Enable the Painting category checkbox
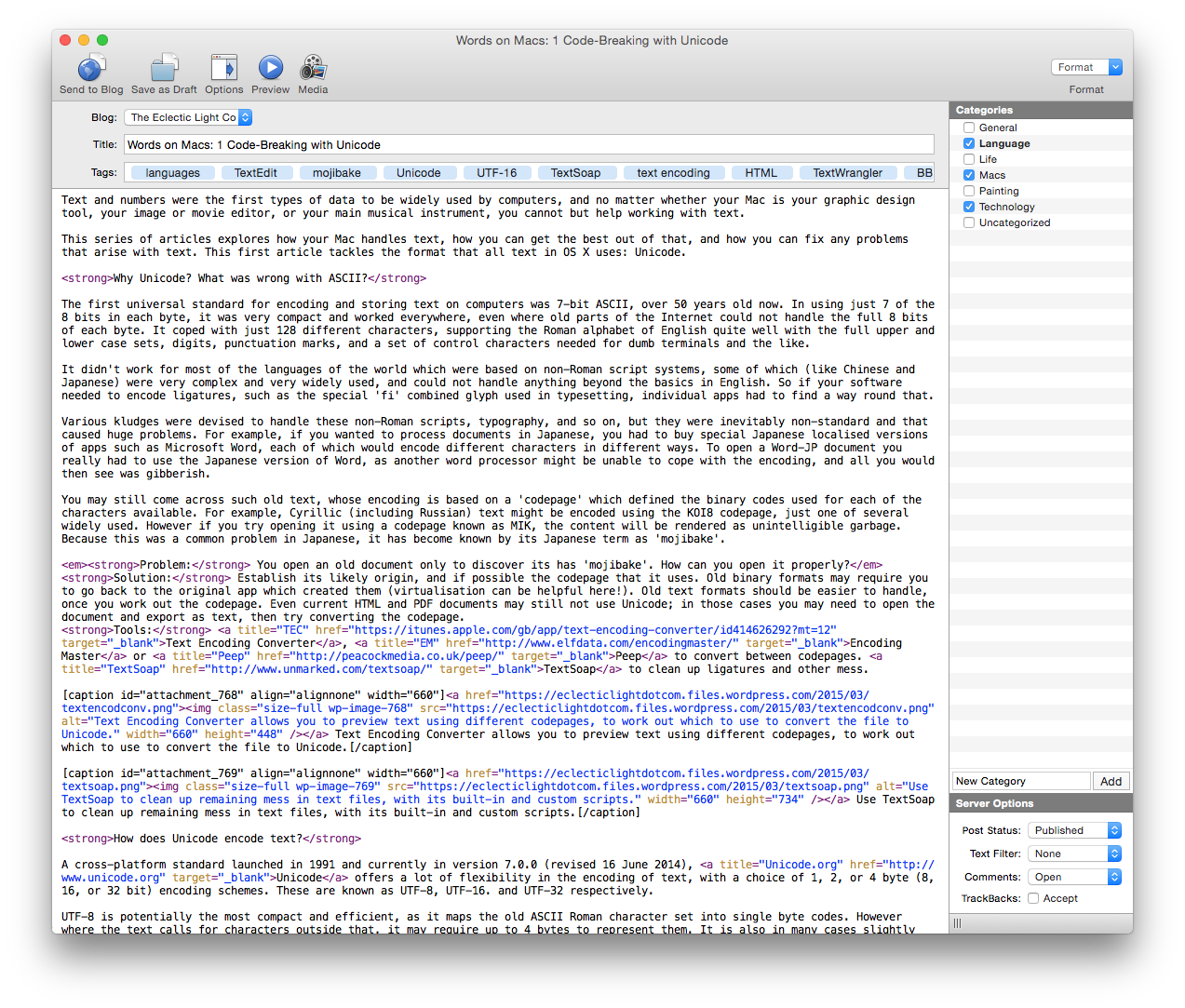 (969, 191)
